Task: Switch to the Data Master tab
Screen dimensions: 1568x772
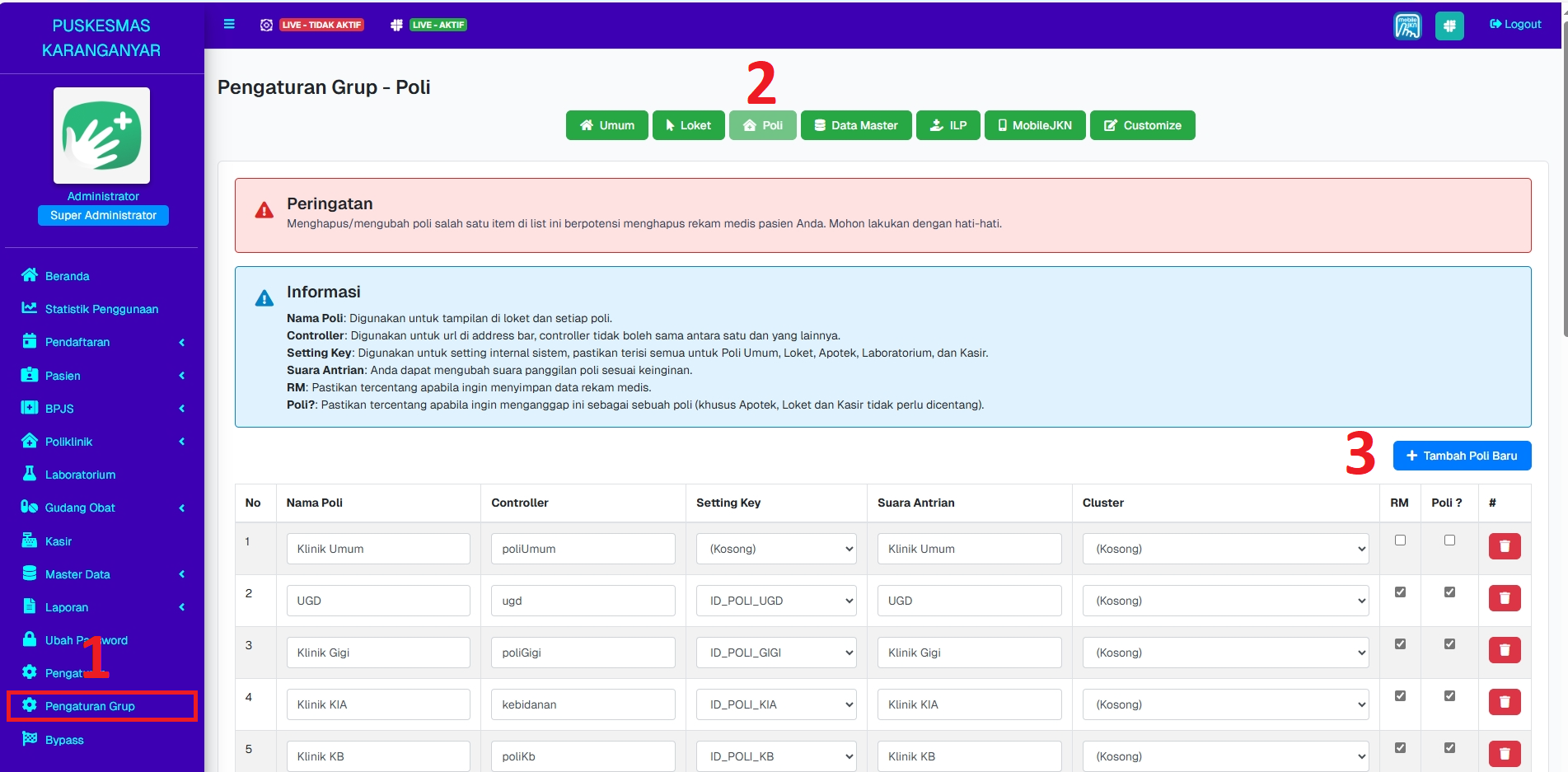Action: pos(856,125)
